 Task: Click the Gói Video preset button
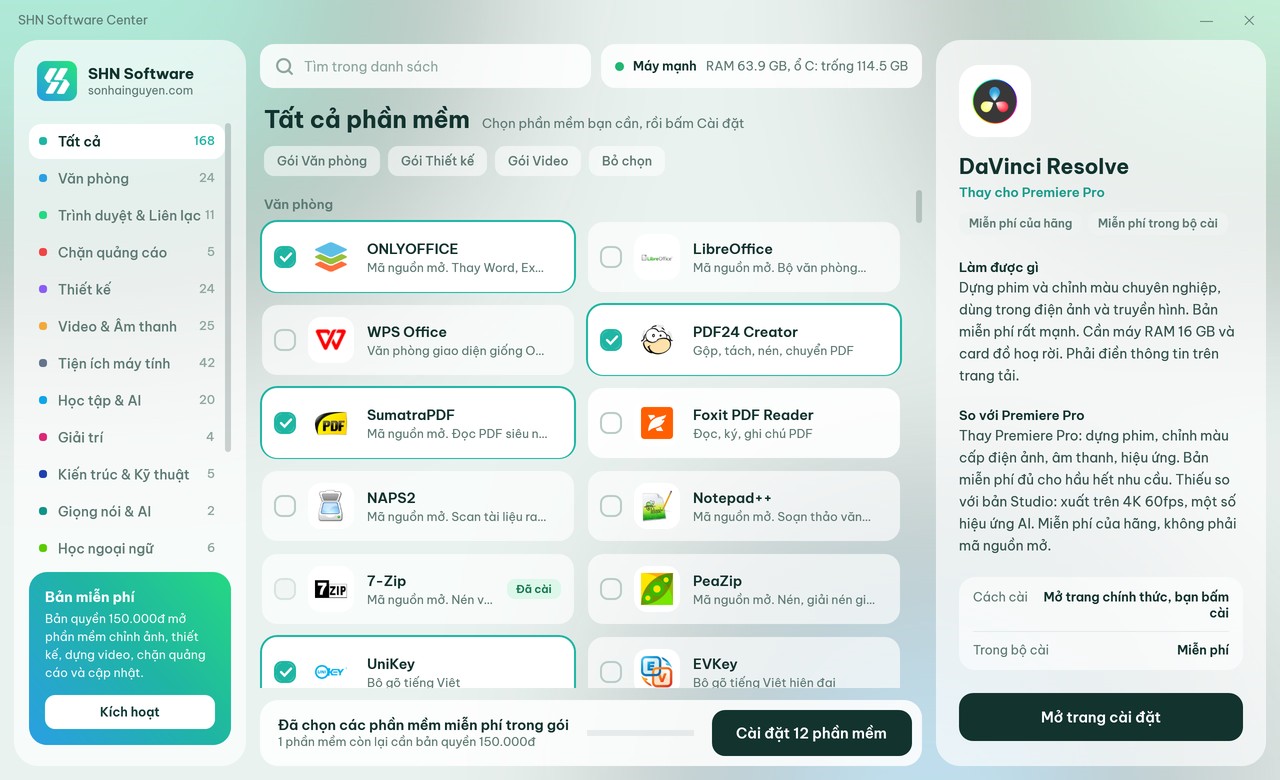click(x=538, y=161)
